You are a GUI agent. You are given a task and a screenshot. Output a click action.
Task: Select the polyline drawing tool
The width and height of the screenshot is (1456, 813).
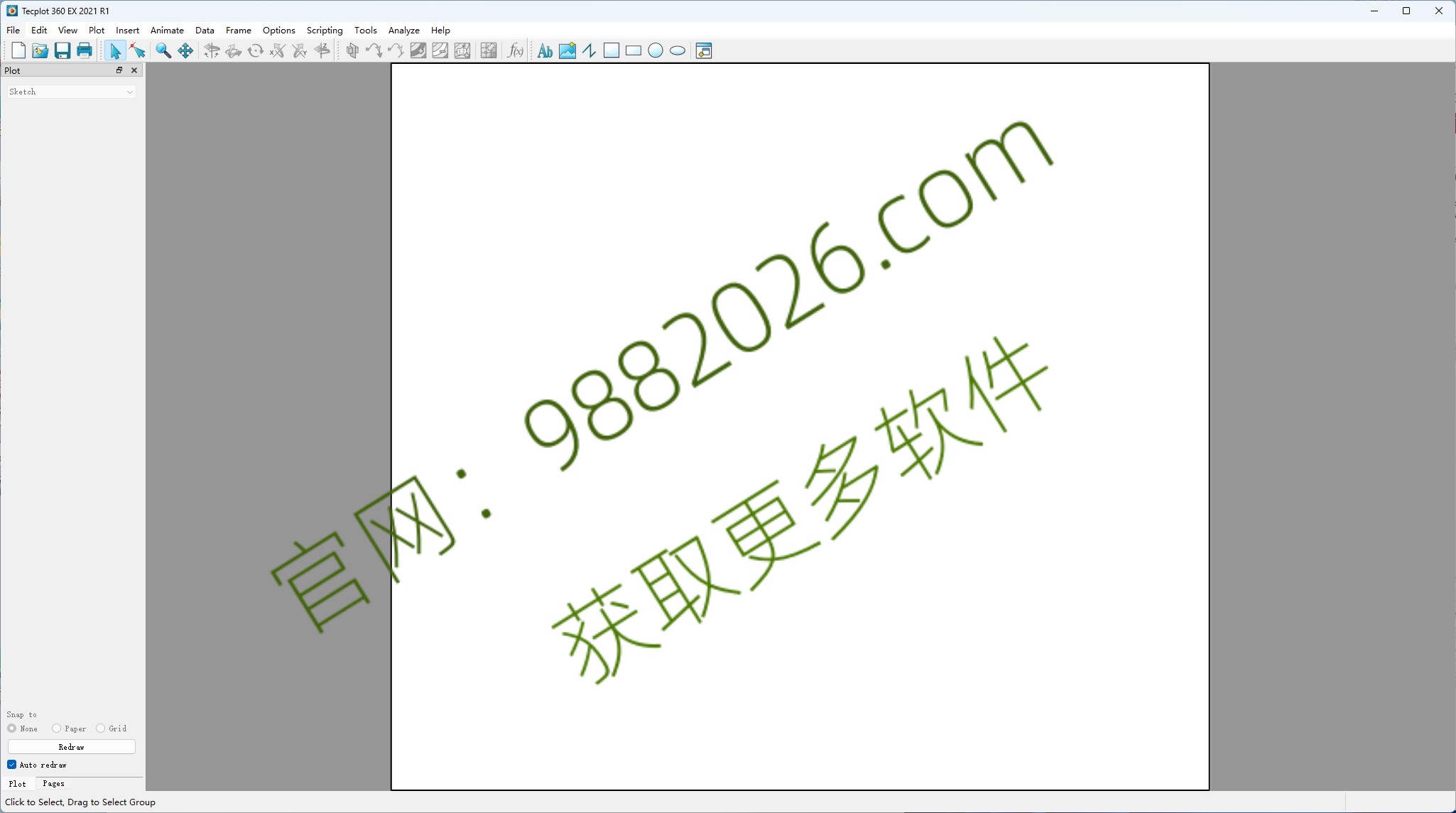(589, 50)
